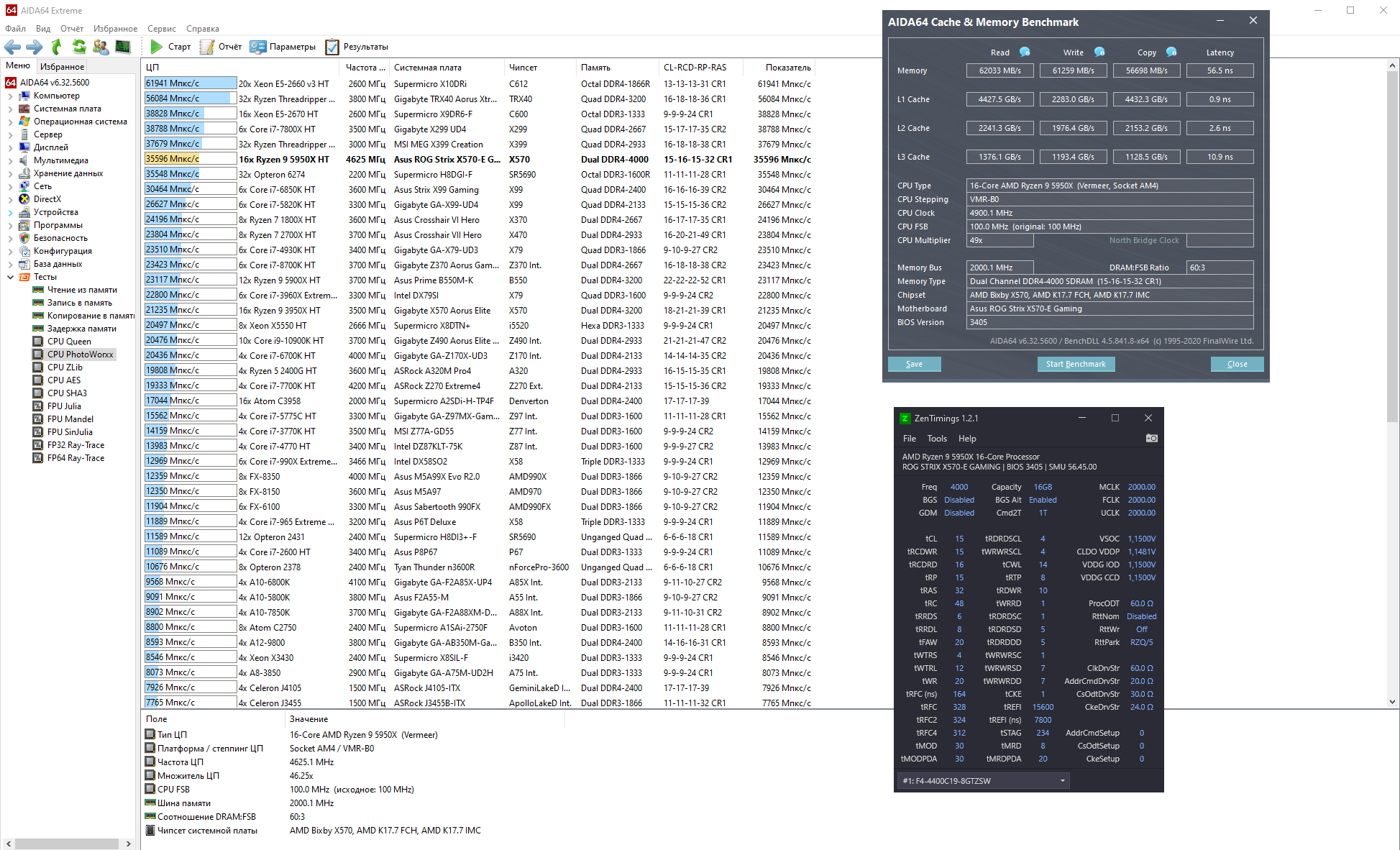Open Параметры settings in the toolbar
Viewport: 1400px width, 850px height.
pos(283,47)
